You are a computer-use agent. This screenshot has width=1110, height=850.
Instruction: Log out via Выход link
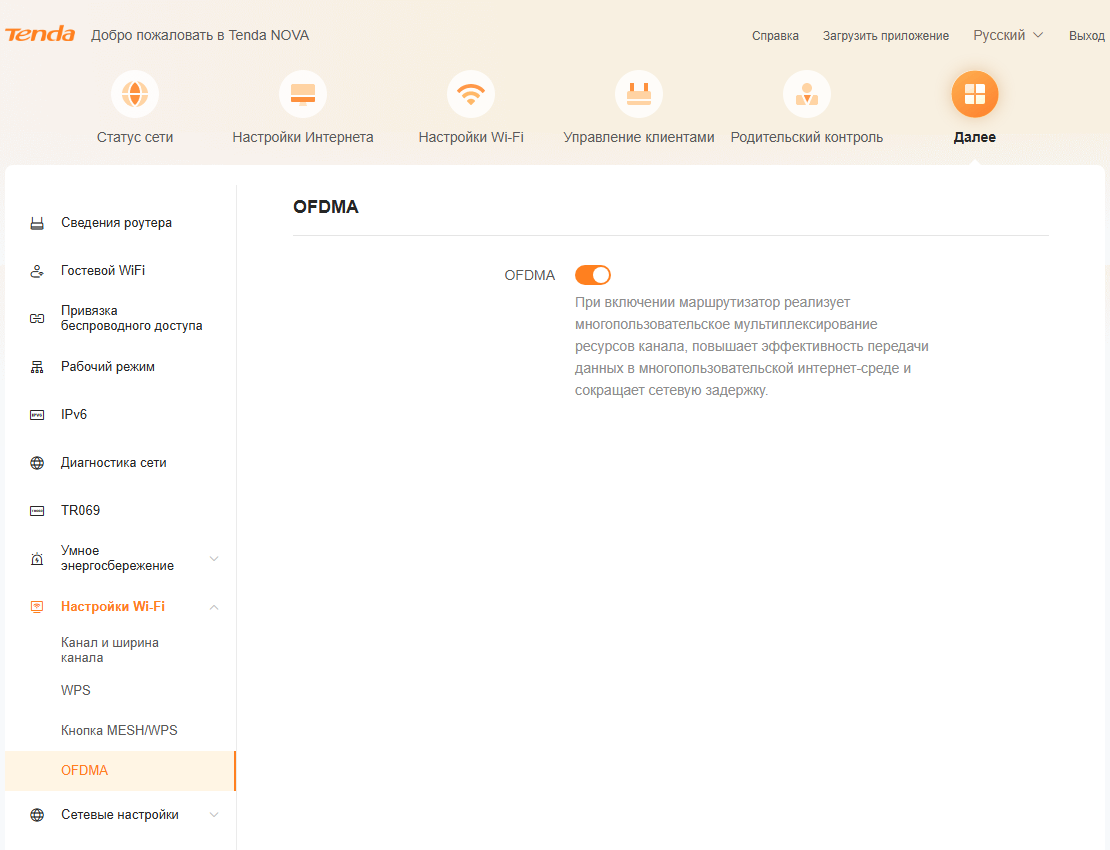pos(1087,35)
